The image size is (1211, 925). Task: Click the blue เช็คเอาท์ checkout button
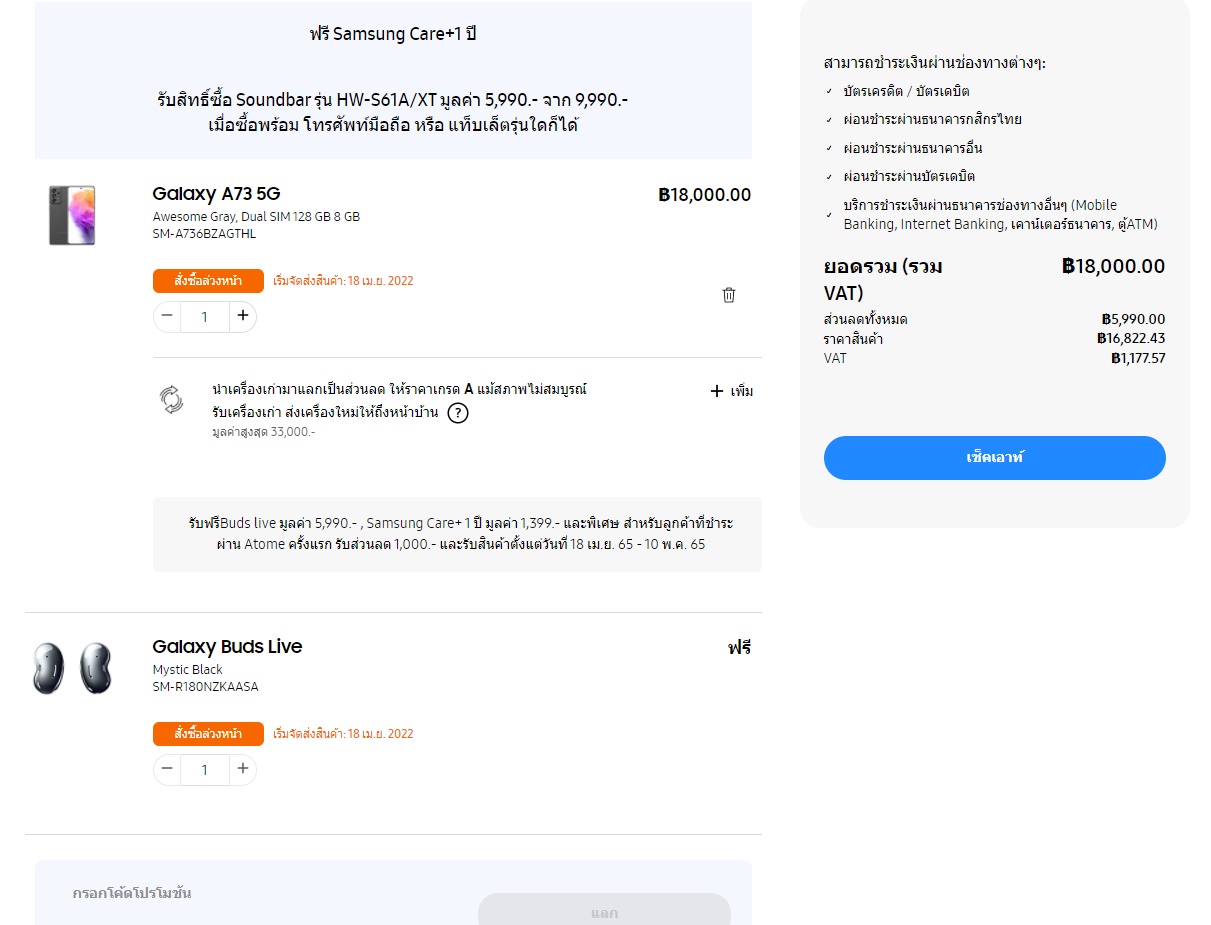[994, 458]
